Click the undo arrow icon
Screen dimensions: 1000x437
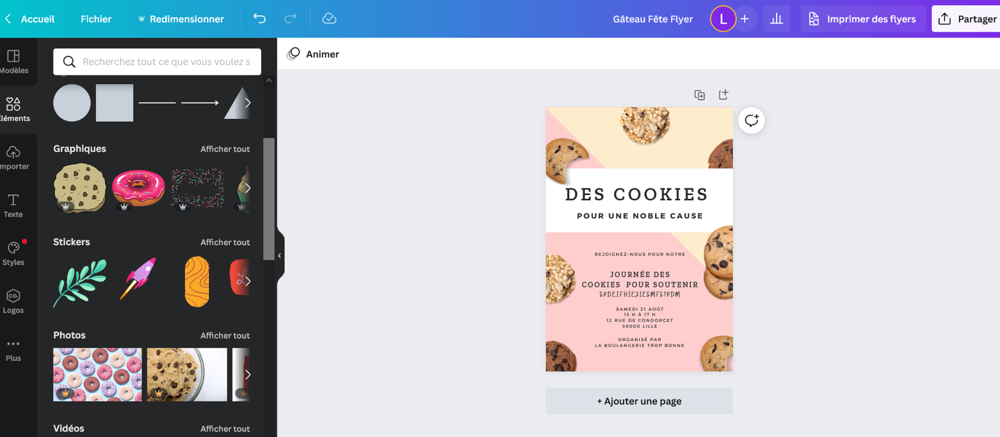260,19
